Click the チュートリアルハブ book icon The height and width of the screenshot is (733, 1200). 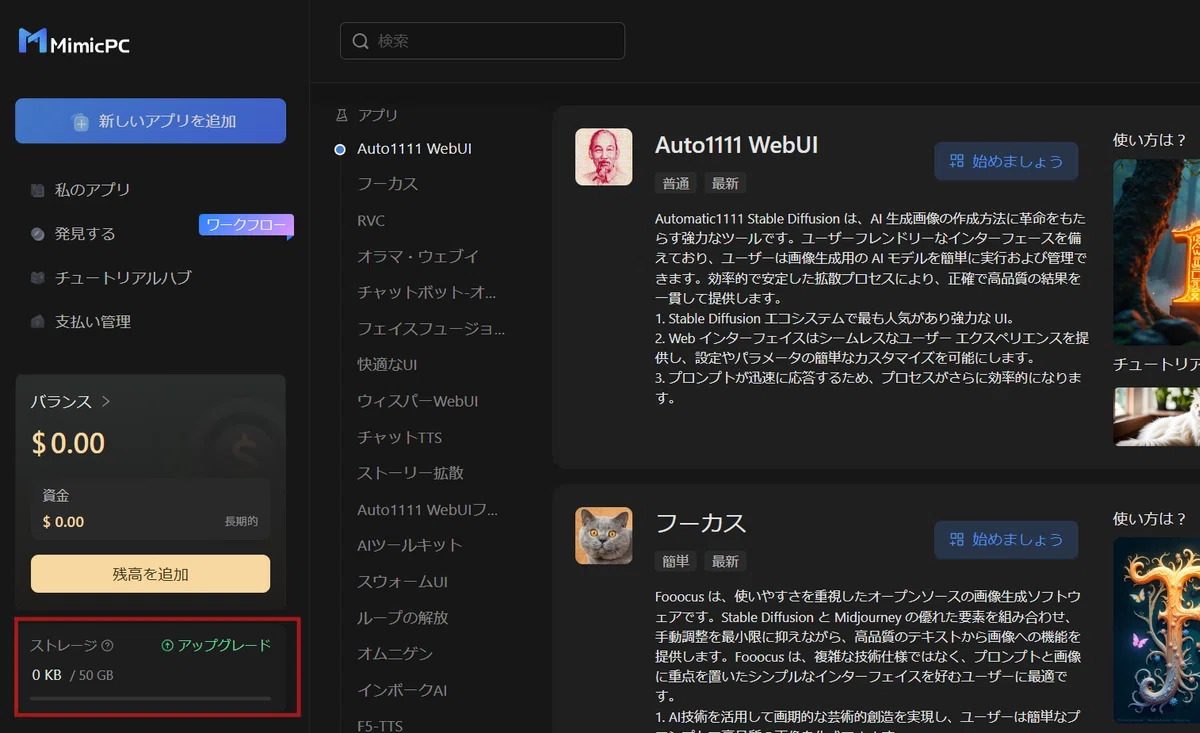tap(37, 278)
